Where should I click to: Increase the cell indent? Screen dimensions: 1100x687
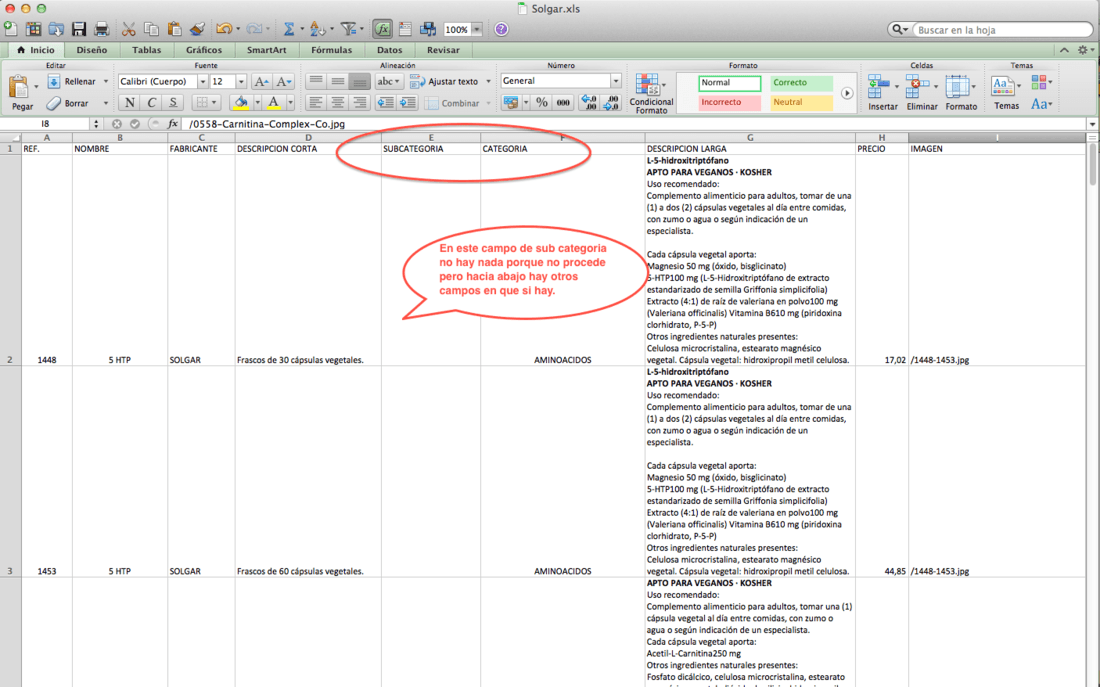408,102
